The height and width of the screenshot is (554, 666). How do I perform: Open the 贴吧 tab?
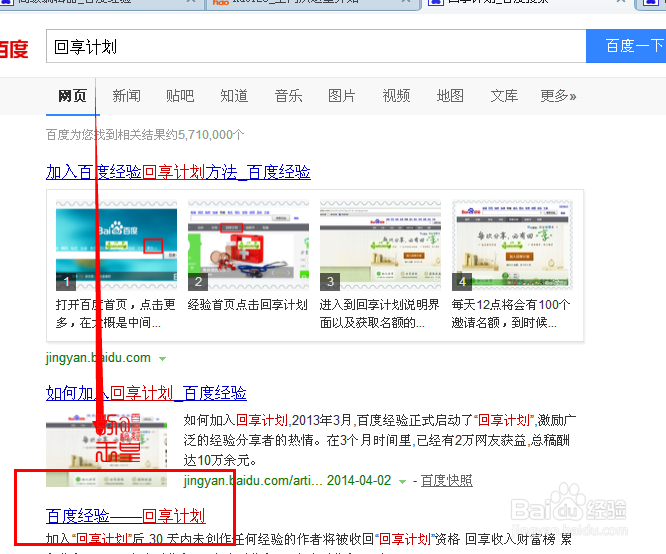click(x=180, y=96)
